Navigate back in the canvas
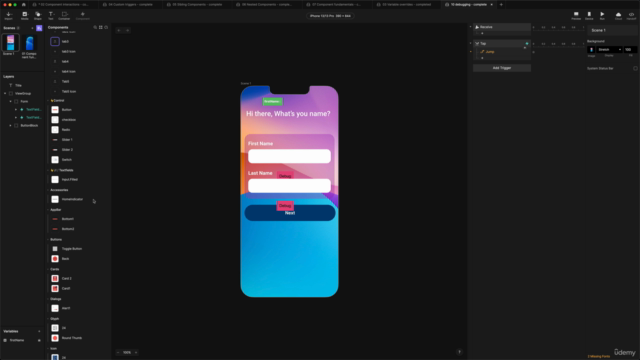This screenshot has width=640, height=360. tap(119, 30)
